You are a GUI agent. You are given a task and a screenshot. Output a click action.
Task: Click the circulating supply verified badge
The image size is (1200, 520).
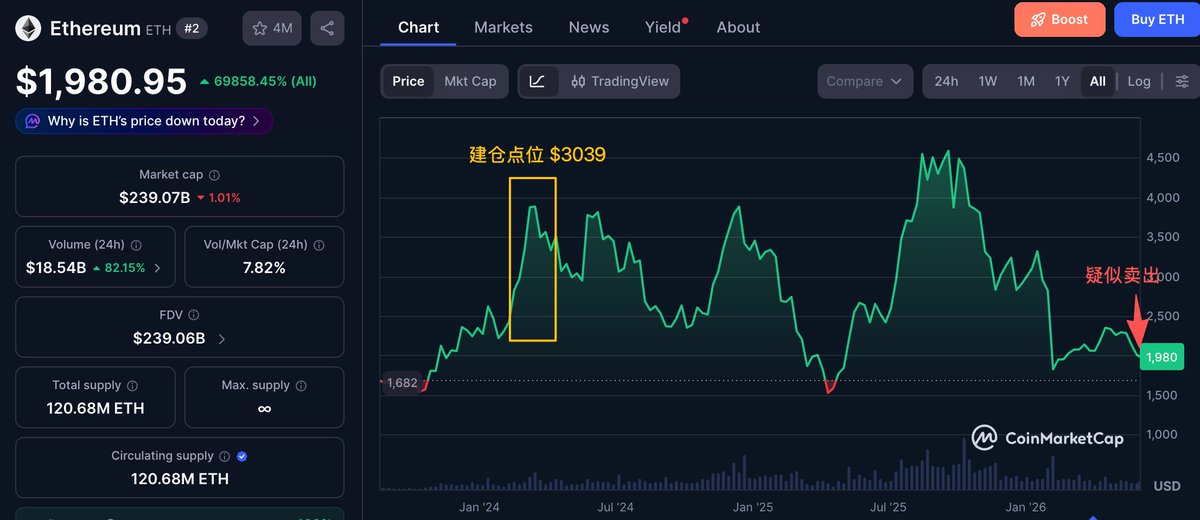tap(242, 456)
